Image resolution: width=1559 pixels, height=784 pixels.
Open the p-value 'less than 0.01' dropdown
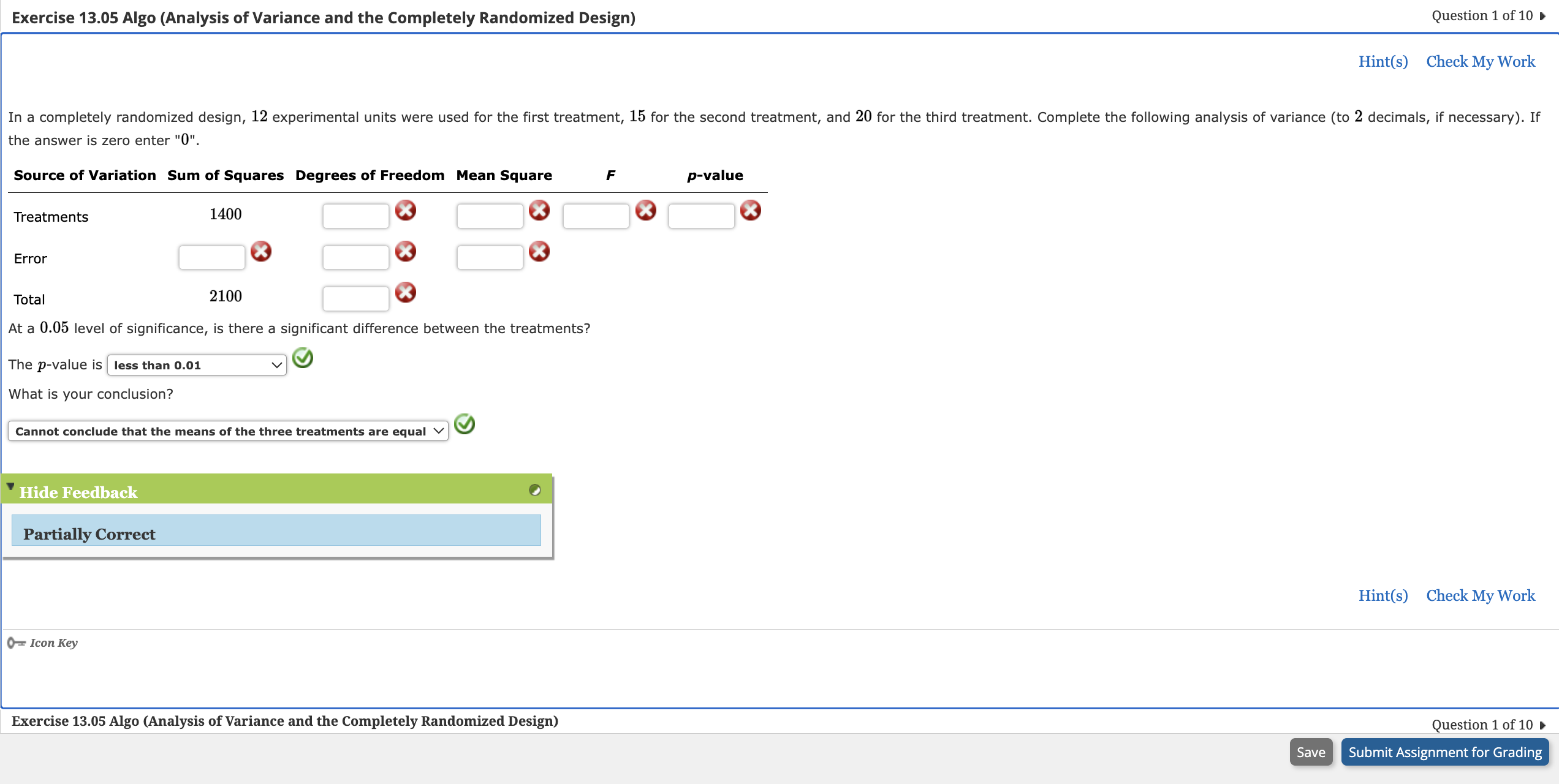(197, 365)
